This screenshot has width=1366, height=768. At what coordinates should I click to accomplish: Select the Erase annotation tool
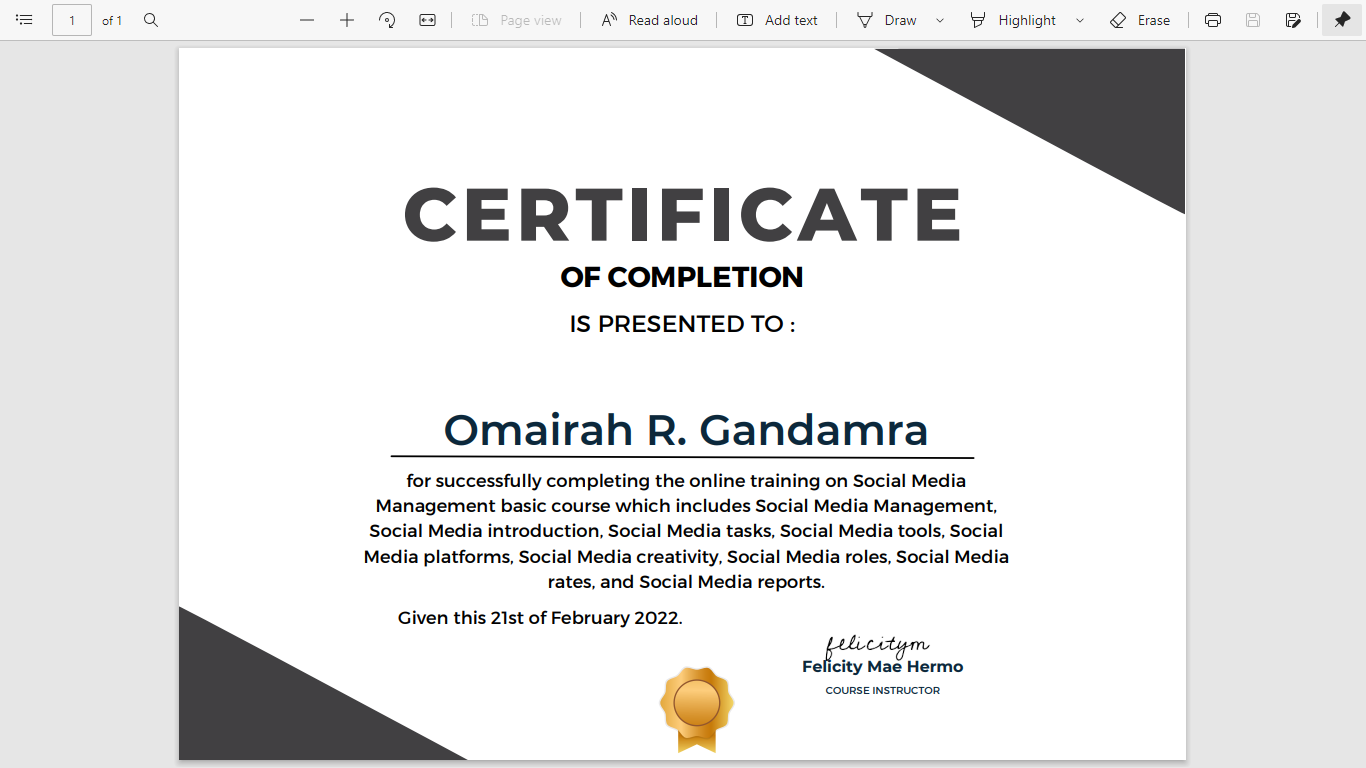coord(1140,20)
